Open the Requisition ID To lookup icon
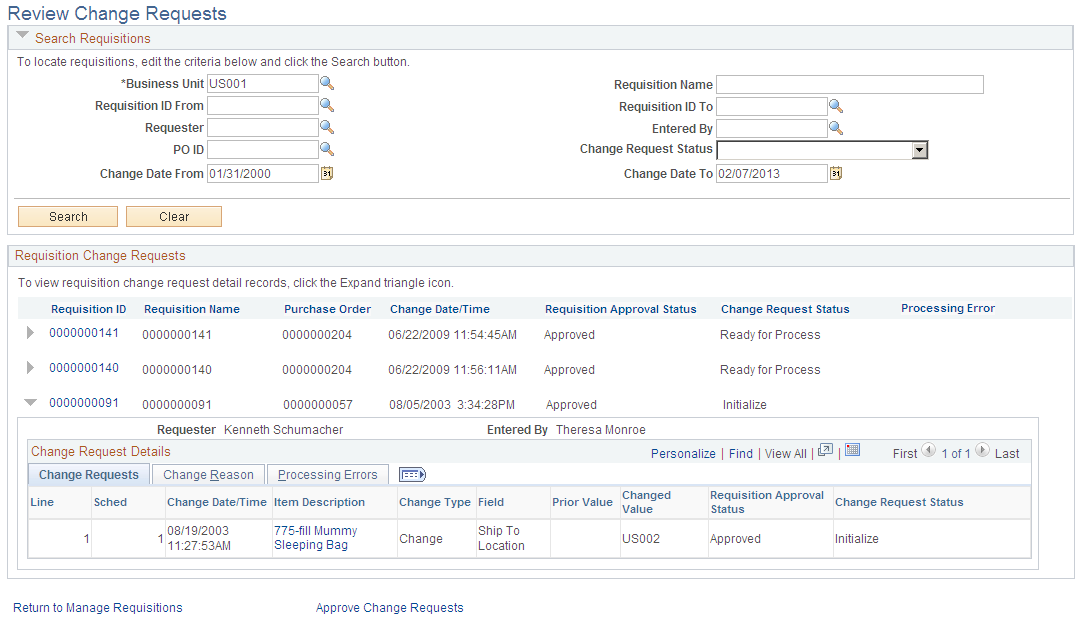The height and width of the screenshot is (625, 1082). (x=837, y=106)
